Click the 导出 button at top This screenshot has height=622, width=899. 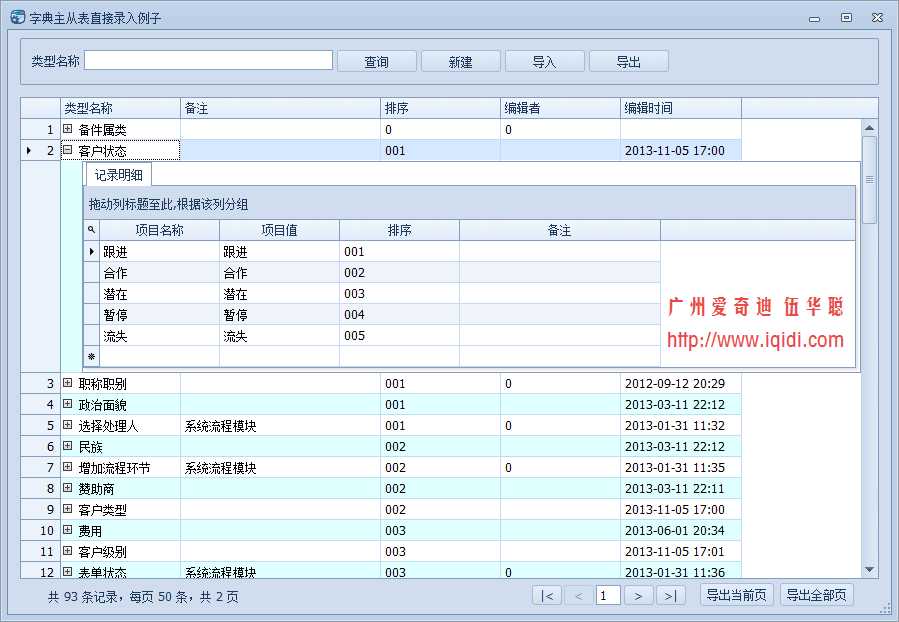pyautogui.click(x=628, y=61)
